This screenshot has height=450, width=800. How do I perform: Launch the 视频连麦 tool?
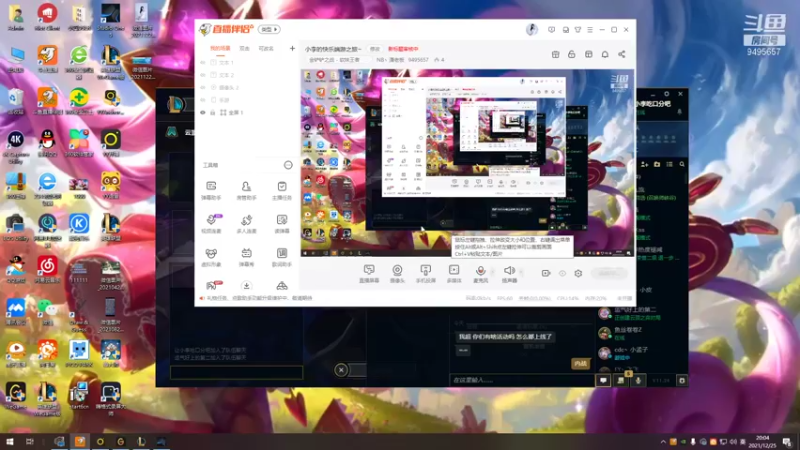(x=211, y=223)
